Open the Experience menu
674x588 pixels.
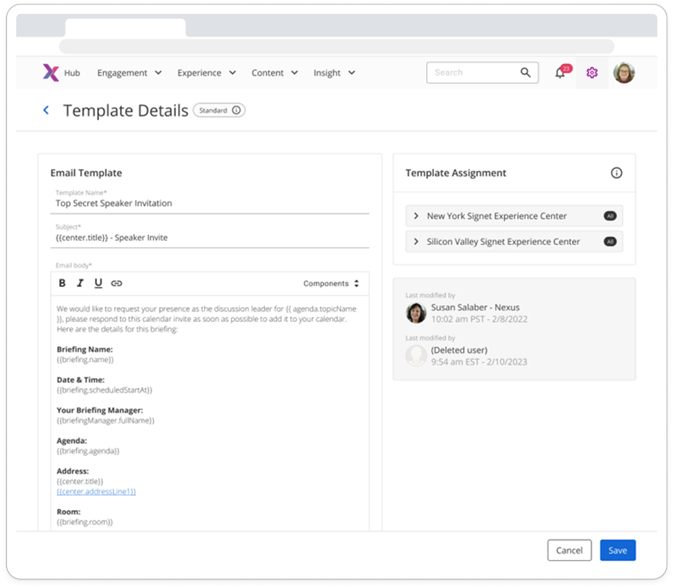click(x=206, y=73)
